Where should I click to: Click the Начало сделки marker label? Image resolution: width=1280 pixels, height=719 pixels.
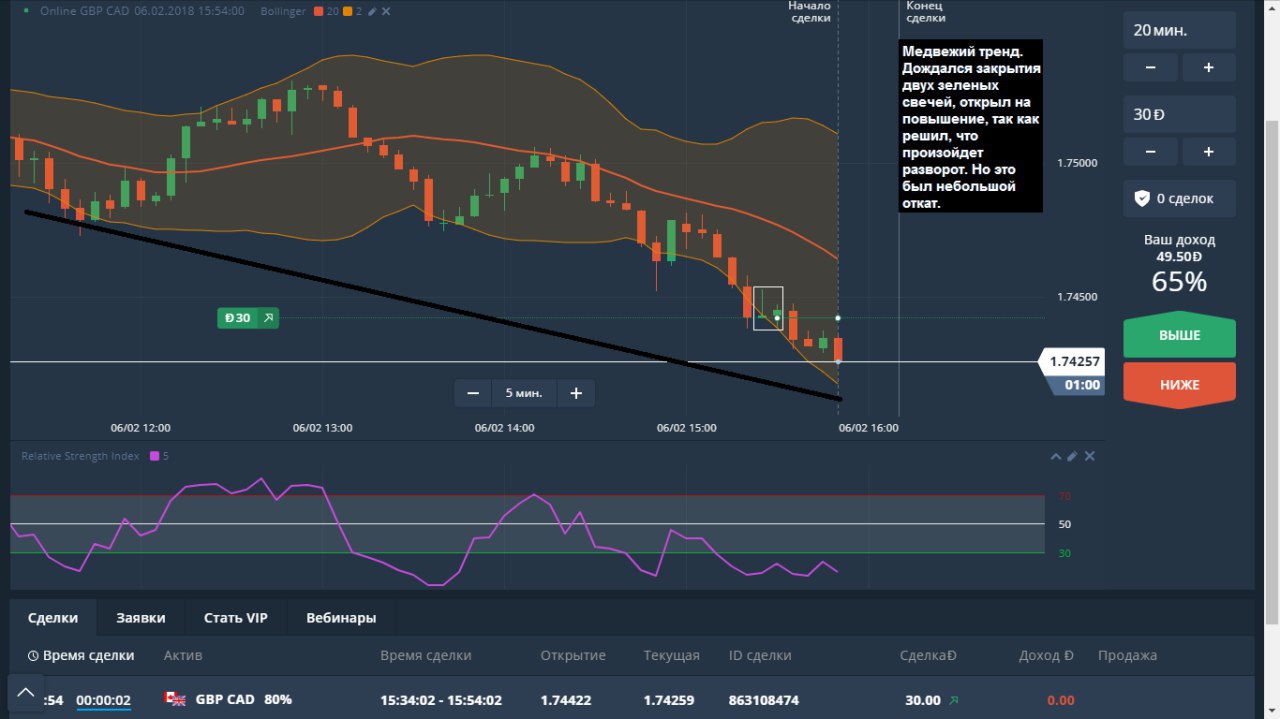point(810,12)
